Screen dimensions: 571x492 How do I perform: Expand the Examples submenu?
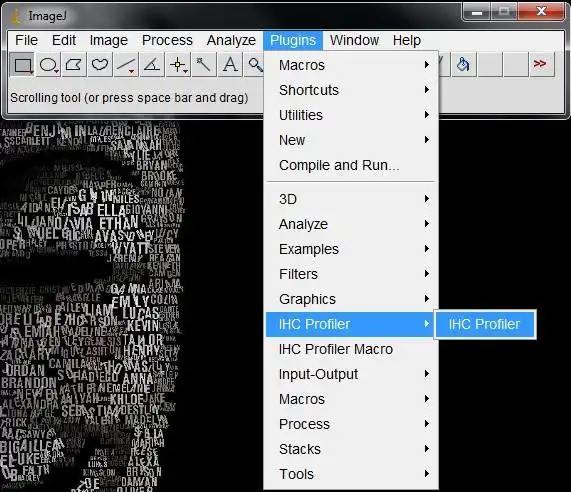click(351, 249)
